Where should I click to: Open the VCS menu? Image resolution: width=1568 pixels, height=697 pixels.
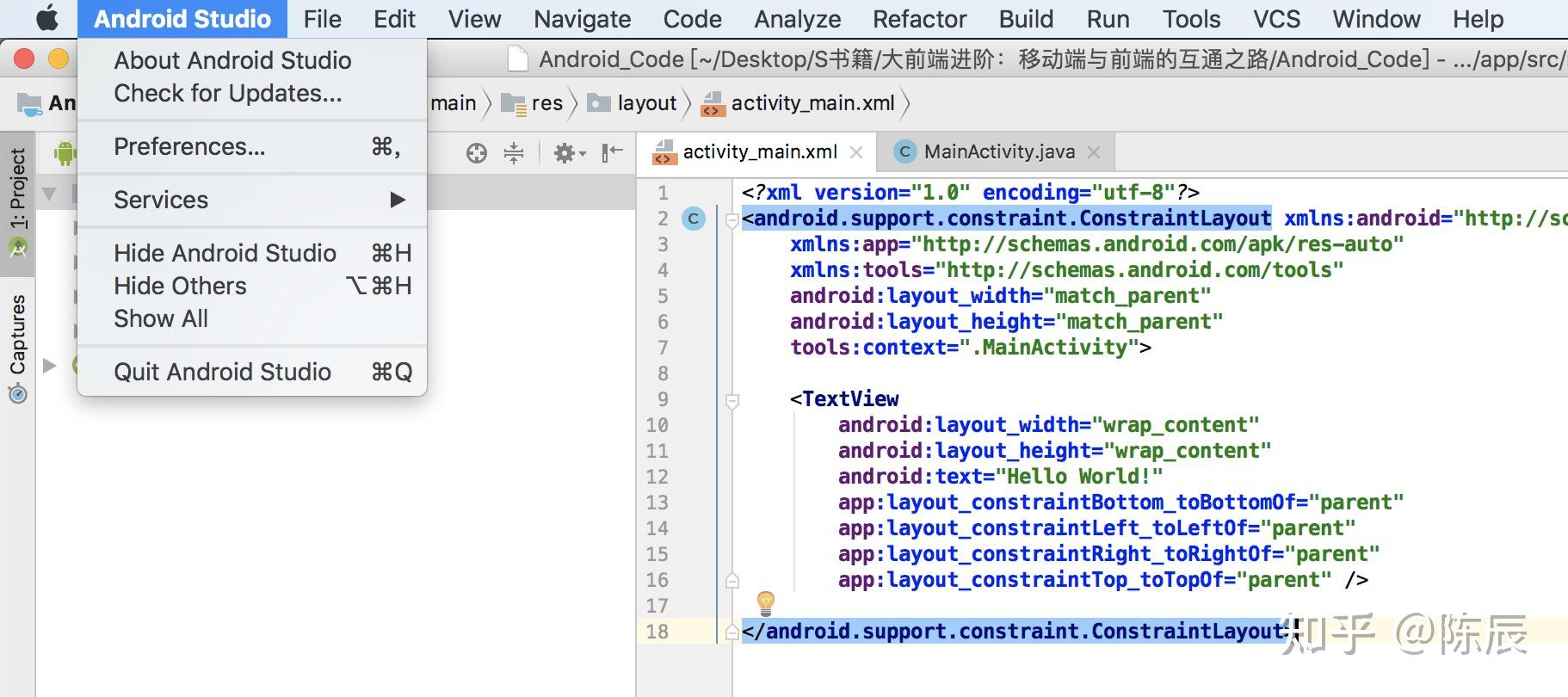click(x=1277, y=19)
